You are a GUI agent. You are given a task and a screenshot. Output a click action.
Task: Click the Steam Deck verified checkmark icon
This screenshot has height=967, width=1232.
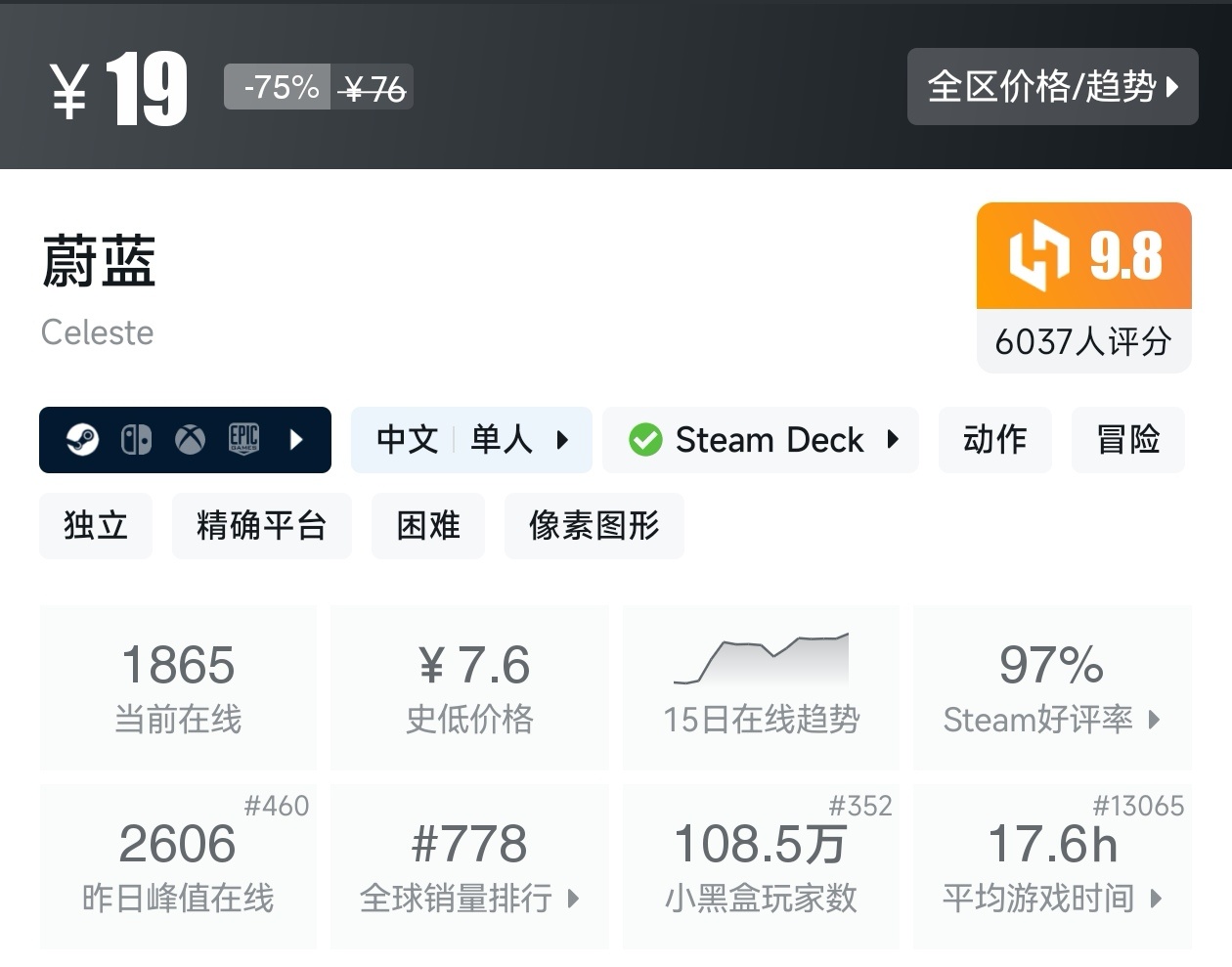645,440
